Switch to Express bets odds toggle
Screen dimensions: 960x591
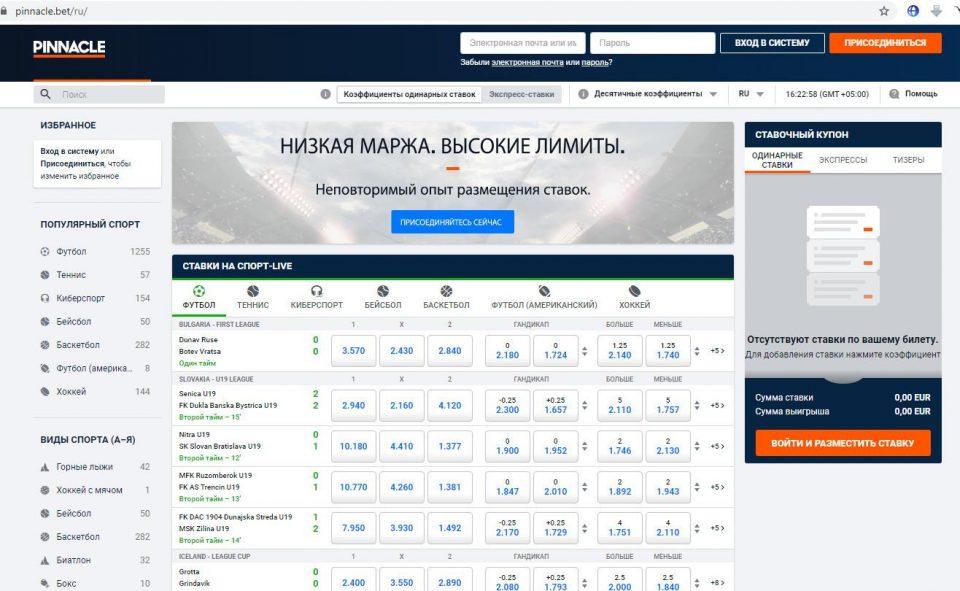[521, 94]
